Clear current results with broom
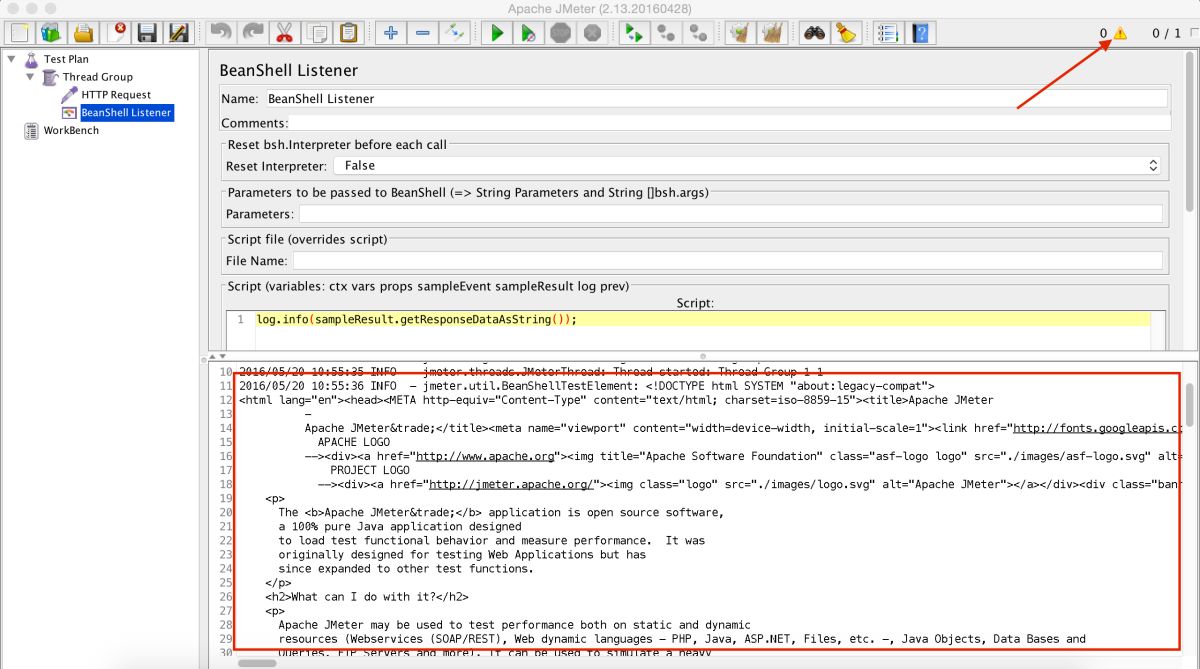 pyautogui.click(x=740, y=33)
